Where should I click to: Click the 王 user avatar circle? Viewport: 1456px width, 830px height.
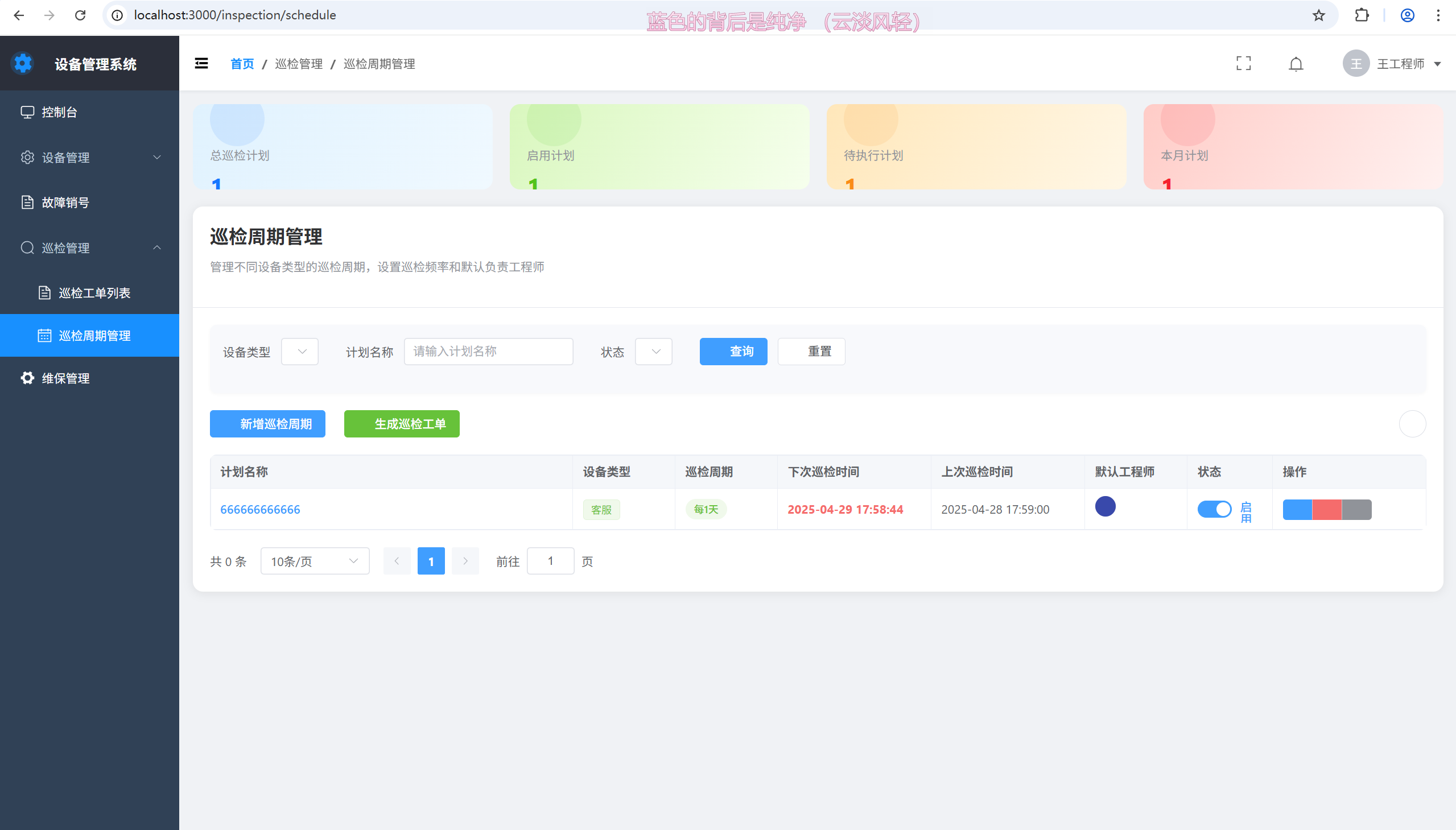click(1356, 63)
